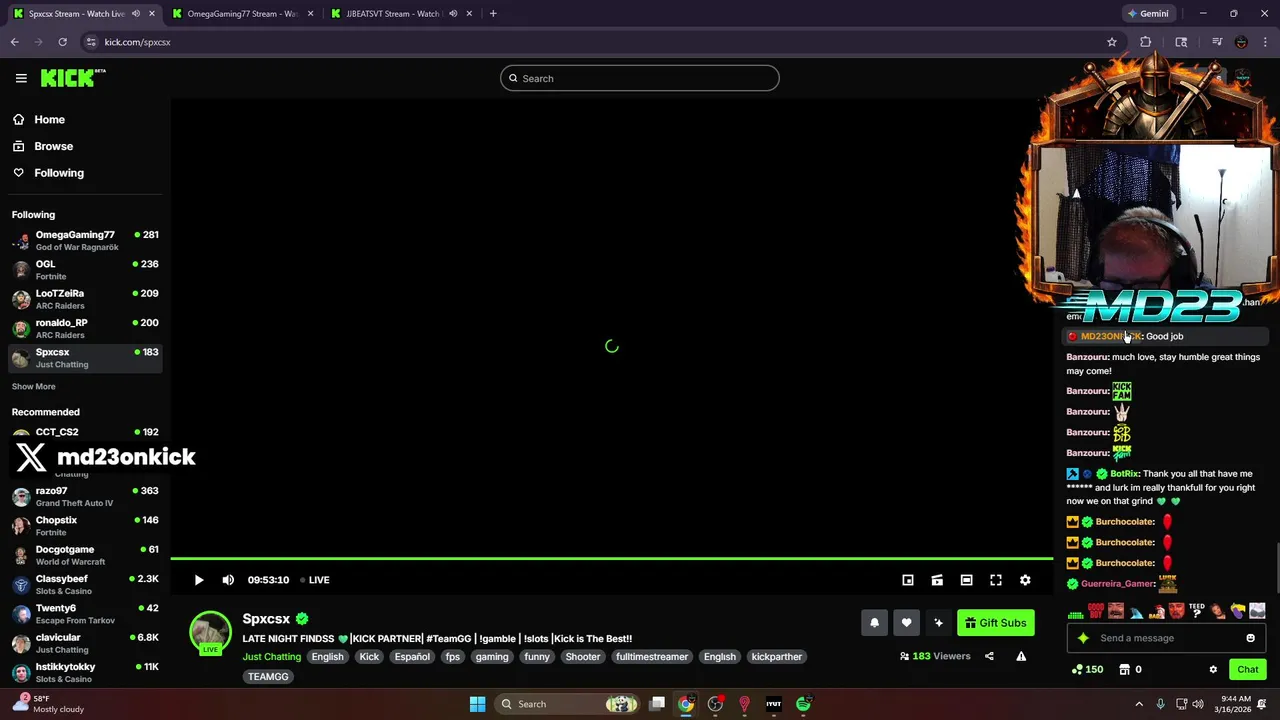Mute the Spxcsx Stream tab audio
1280x720 pixels.
click(136, 14)
